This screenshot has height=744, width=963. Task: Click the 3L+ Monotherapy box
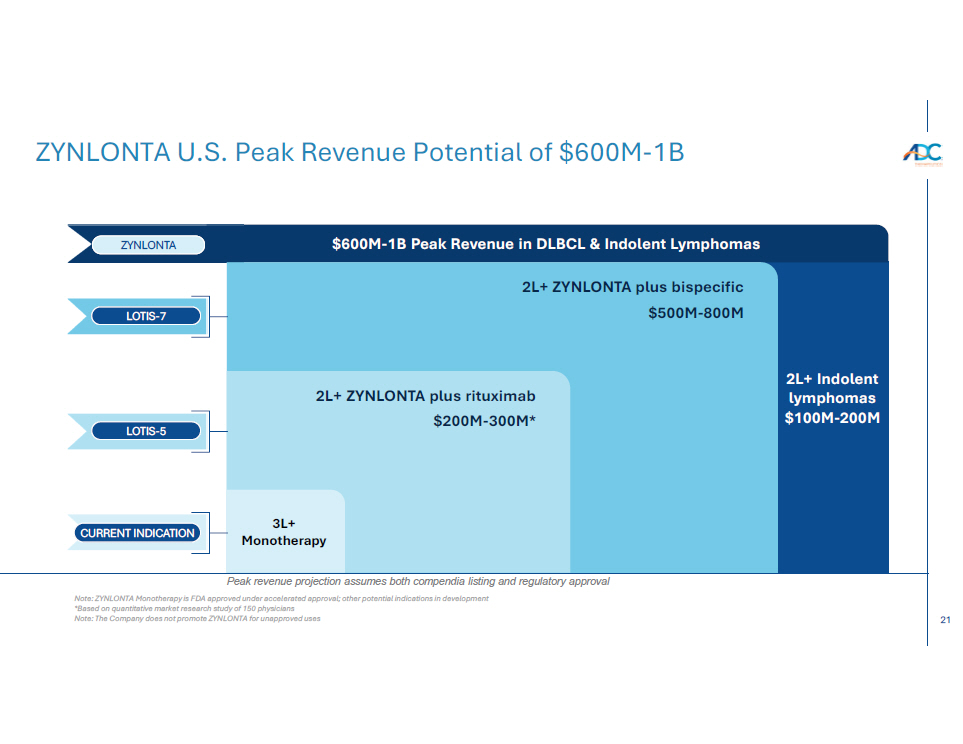point(284,532)
